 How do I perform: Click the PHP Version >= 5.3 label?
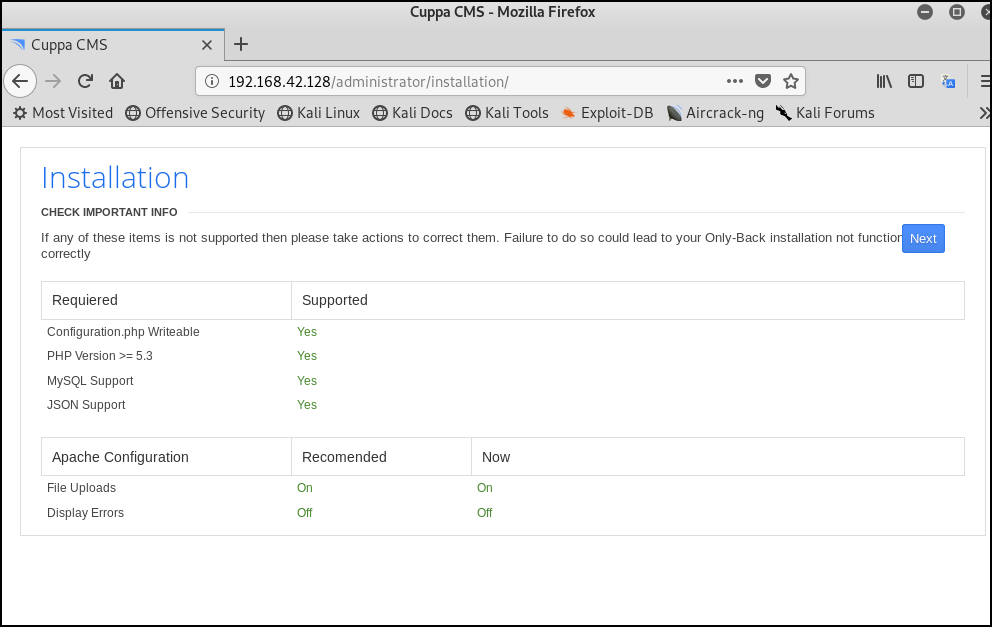[100, 356]
